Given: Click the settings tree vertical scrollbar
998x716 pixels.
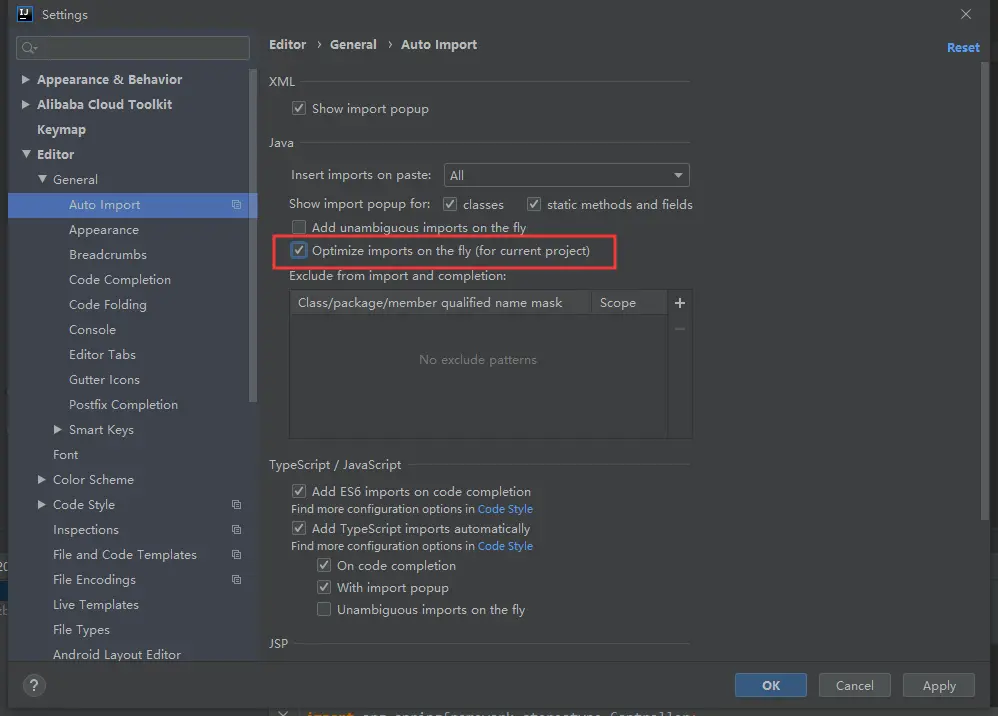Looking at the screenshot, I should point(253,235).
